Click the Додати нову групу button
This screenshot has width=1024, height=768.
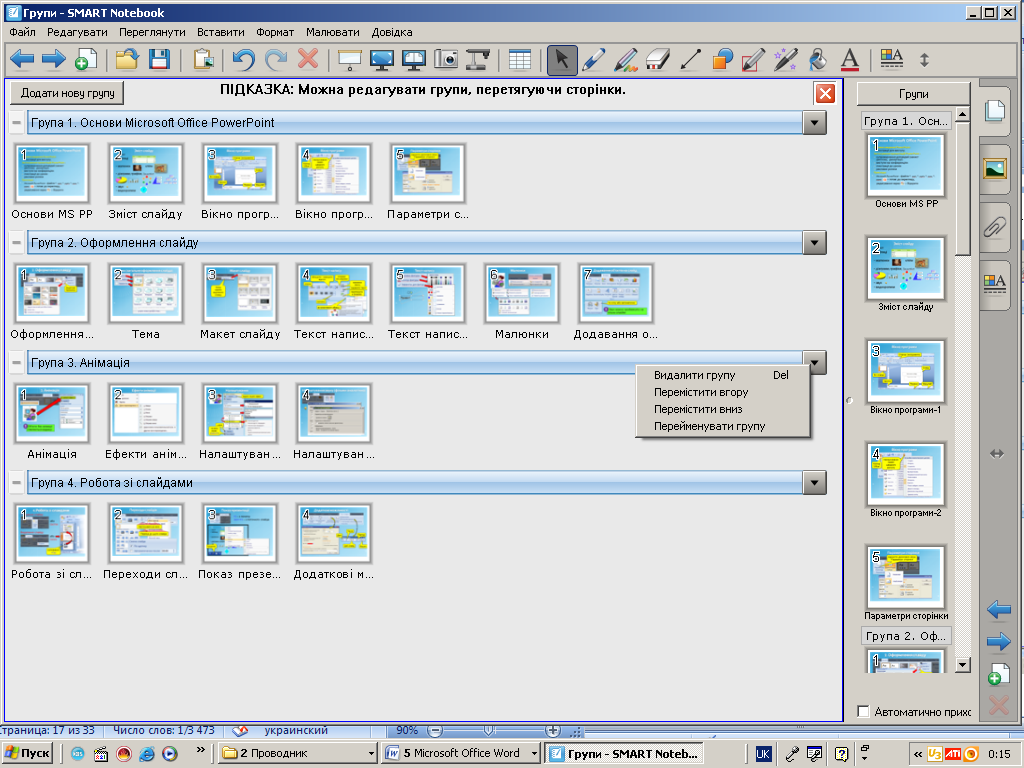pyautogui.click(x=67, y=93)
